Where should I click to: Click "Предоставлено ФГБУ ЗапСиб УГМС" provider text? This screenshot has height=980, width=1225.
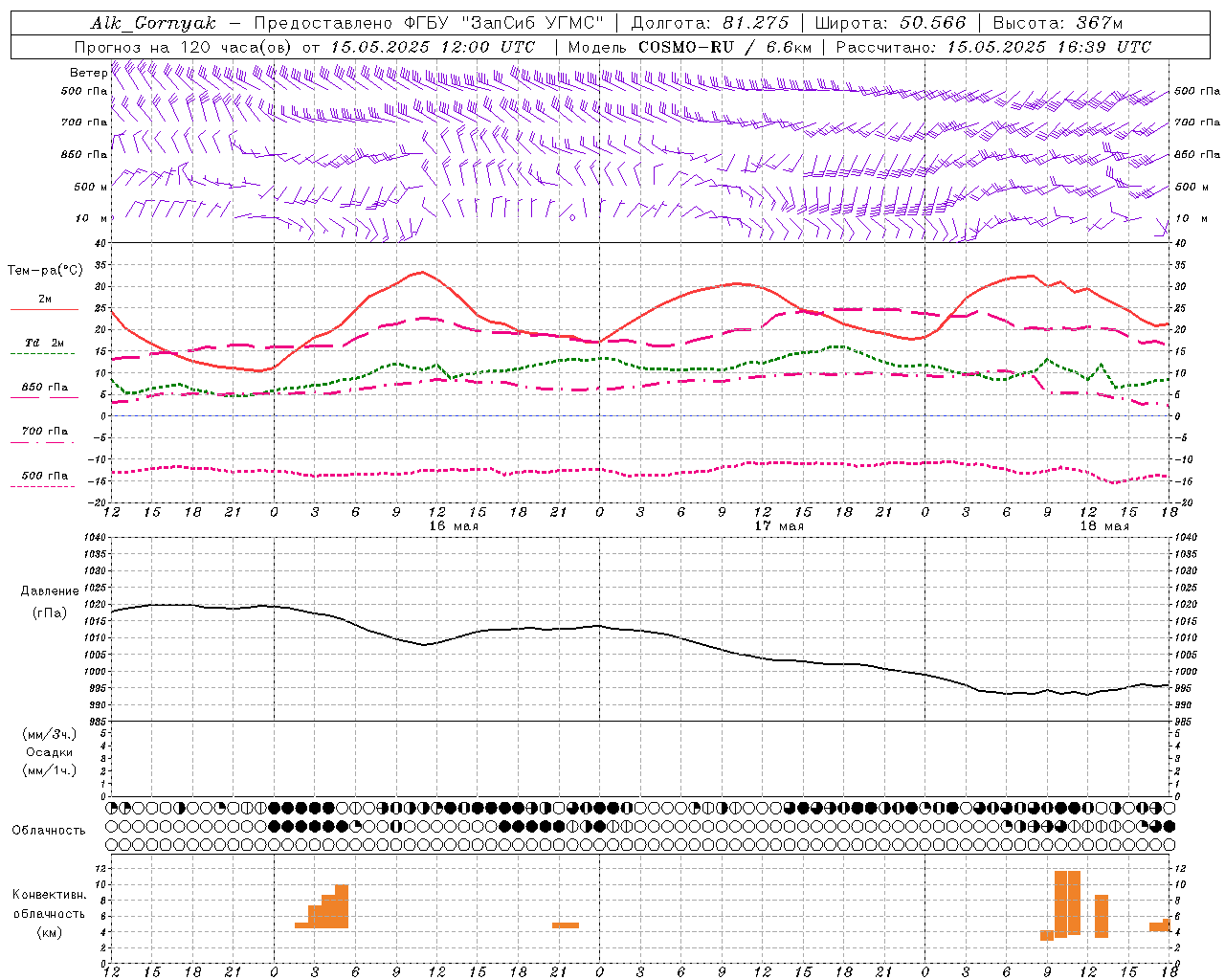[429, 23]
